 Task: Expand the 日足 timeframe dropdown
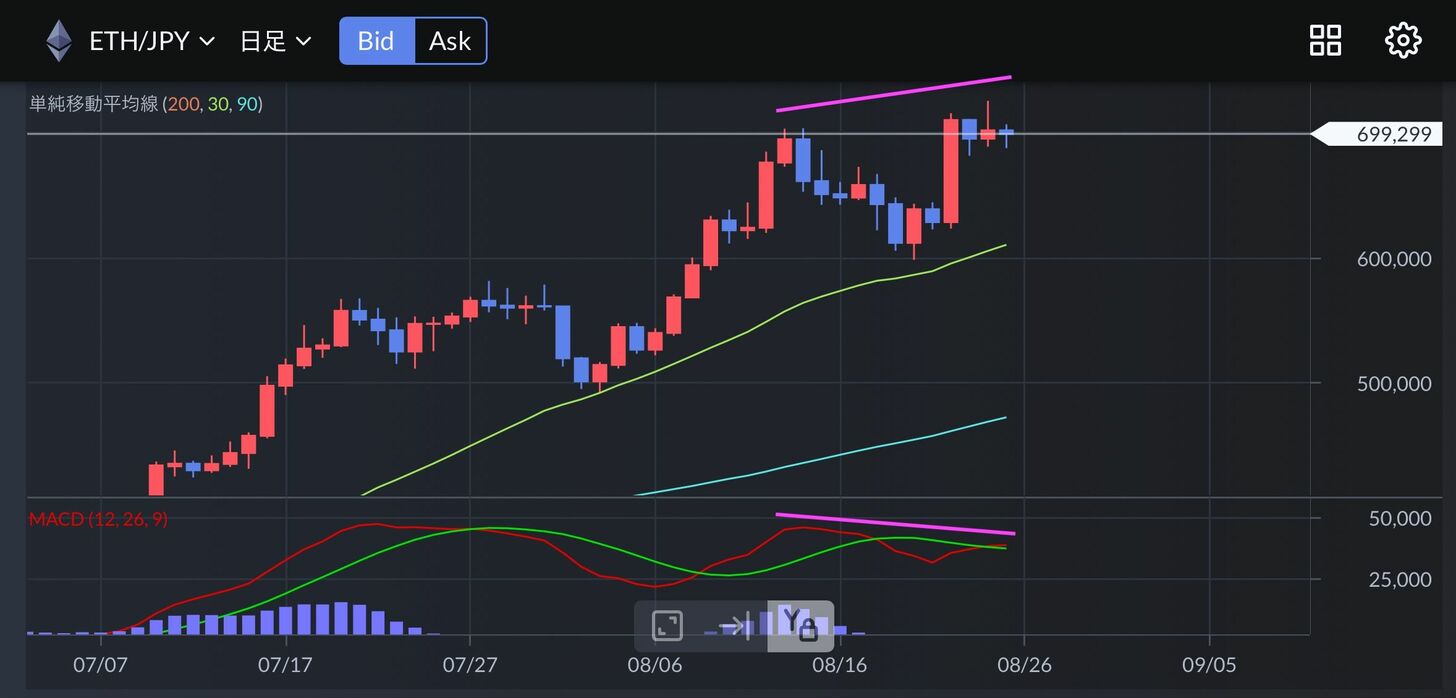275,41
